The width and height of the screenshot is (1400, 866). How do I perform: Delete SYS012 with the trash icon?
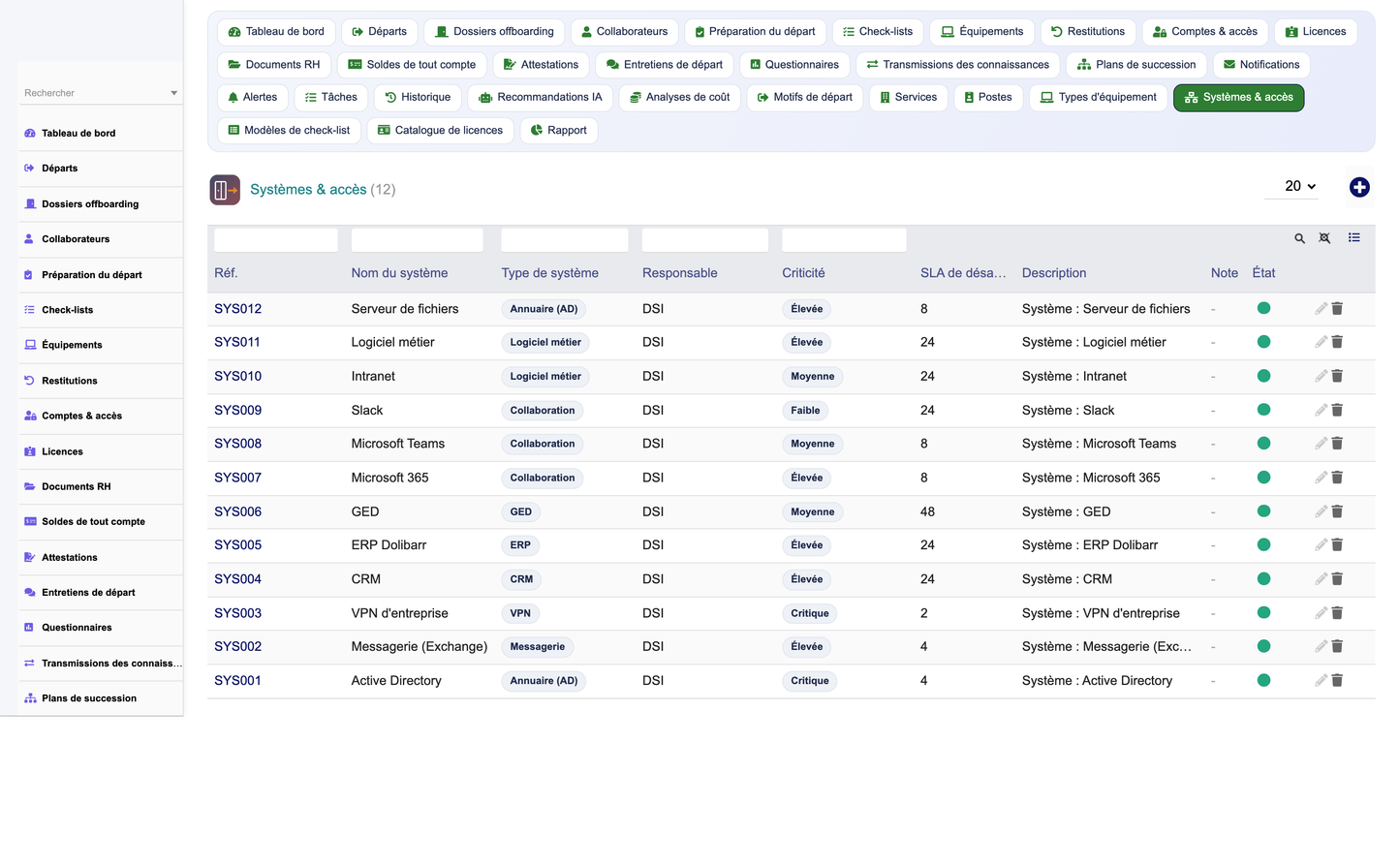1337,309
